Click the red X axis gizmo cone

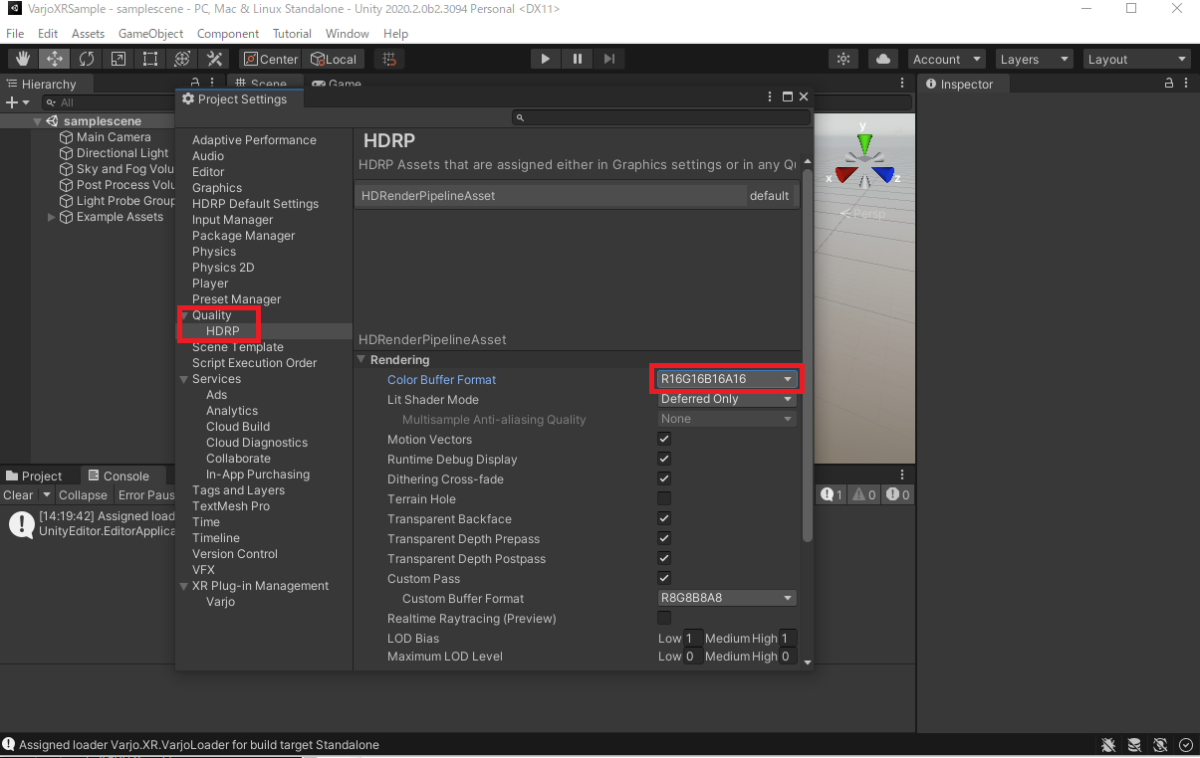[x=845, y=176]
